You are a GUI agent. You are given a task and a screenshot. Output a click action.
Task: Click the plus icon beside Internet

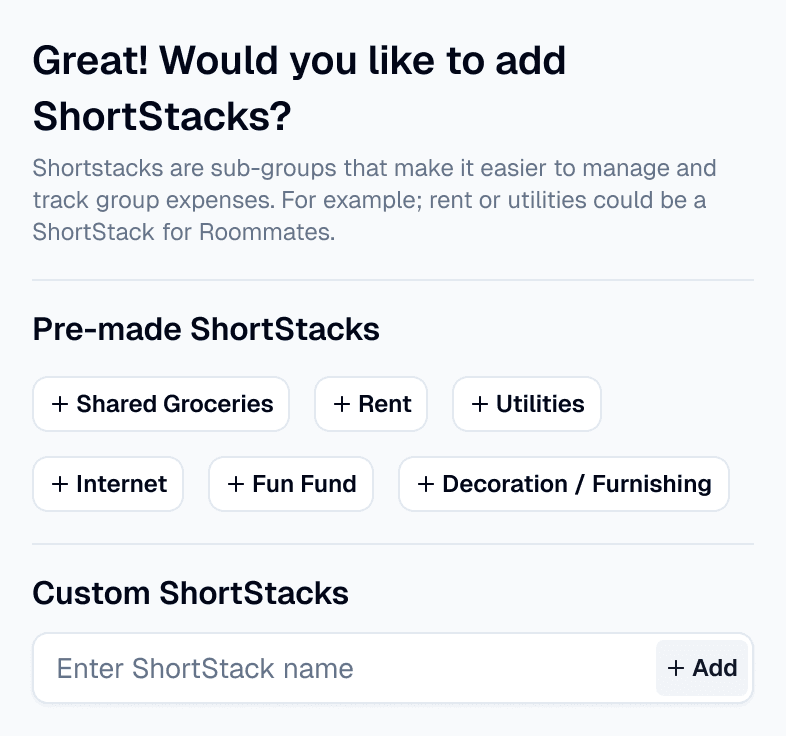(61, 484)
